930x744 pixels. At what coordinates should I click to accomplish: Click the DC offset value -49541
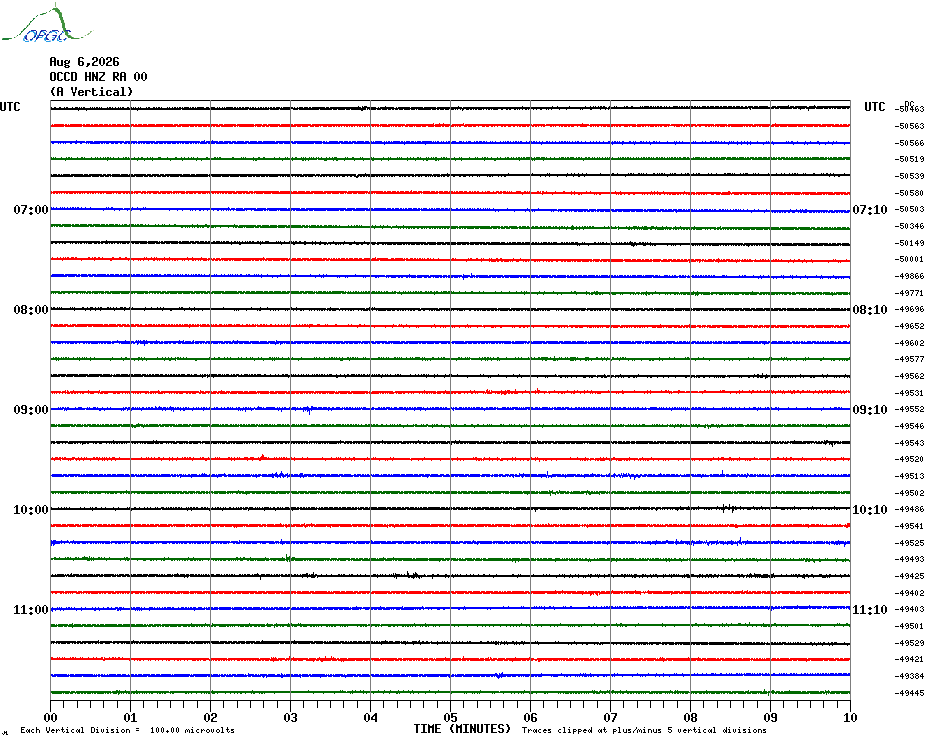click(909, 526)
